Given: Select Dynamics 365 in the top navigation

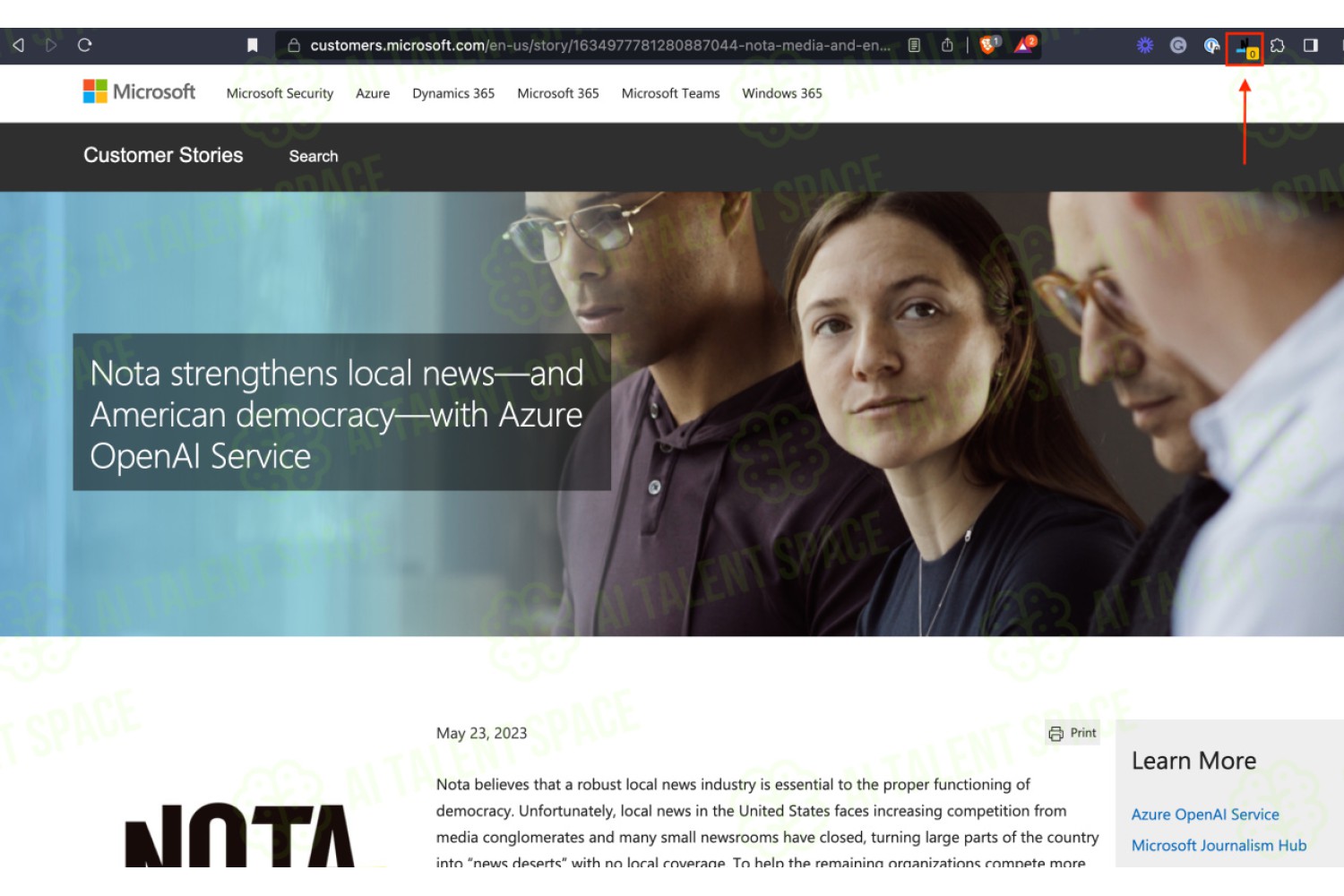Looking at the screenshot, I should (x=453, y=93).
